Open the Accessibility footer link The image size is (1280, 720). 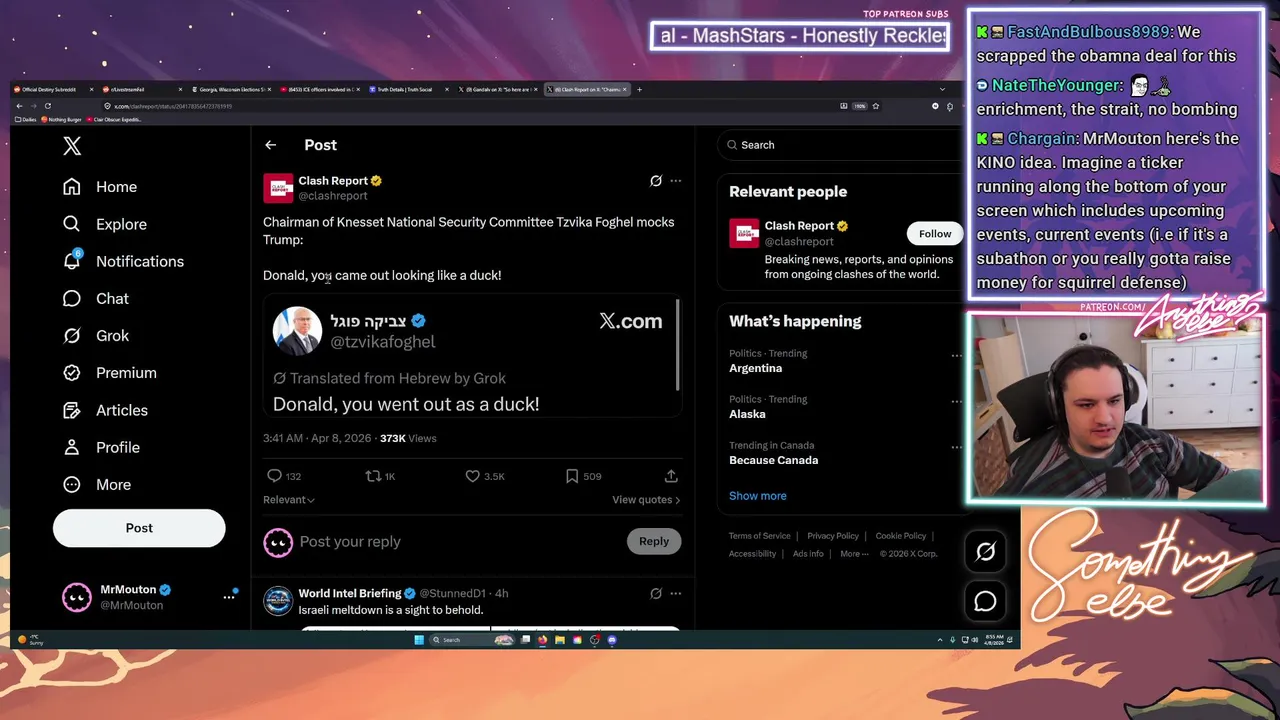pos(752,554)
